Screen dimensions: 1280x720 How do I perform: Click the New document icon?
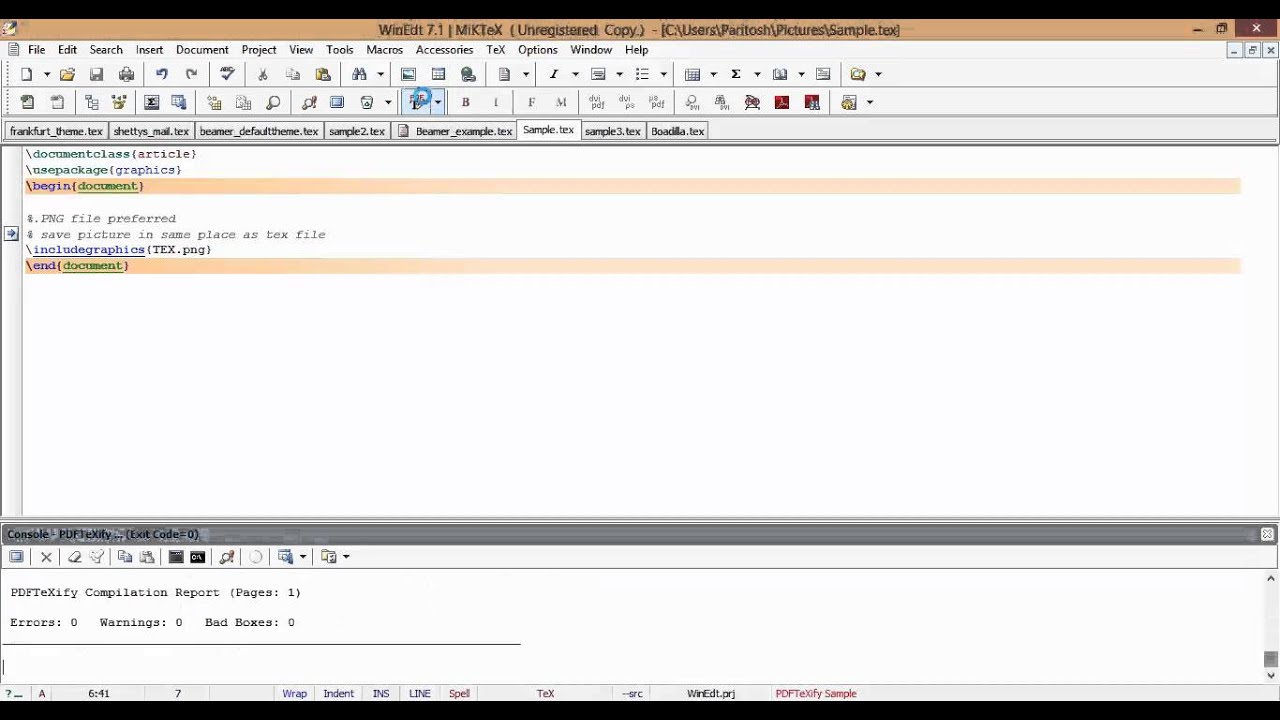tap(27, 74)
